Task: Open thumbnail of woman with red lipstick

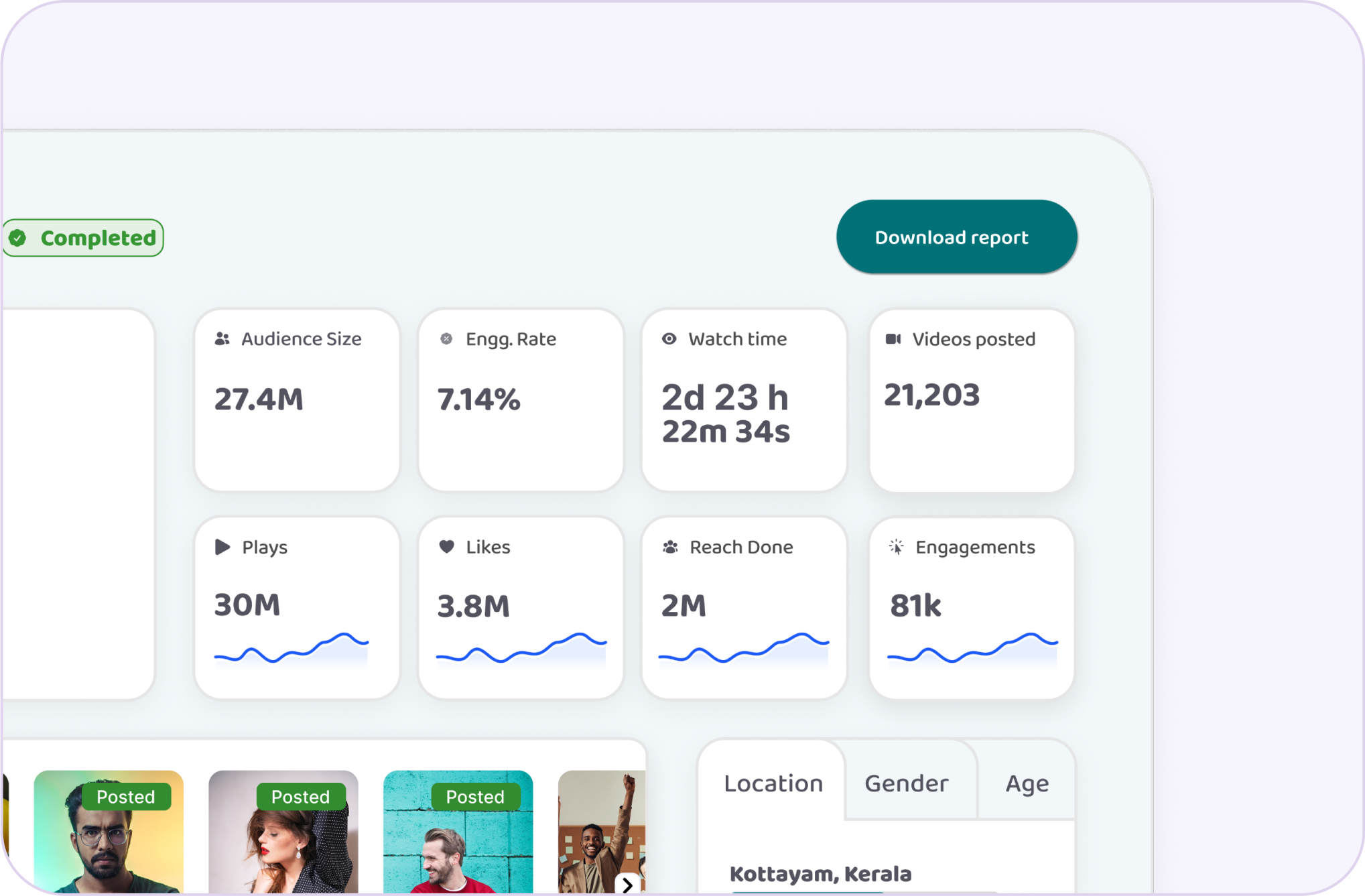Action: click(x=283, y=832)
